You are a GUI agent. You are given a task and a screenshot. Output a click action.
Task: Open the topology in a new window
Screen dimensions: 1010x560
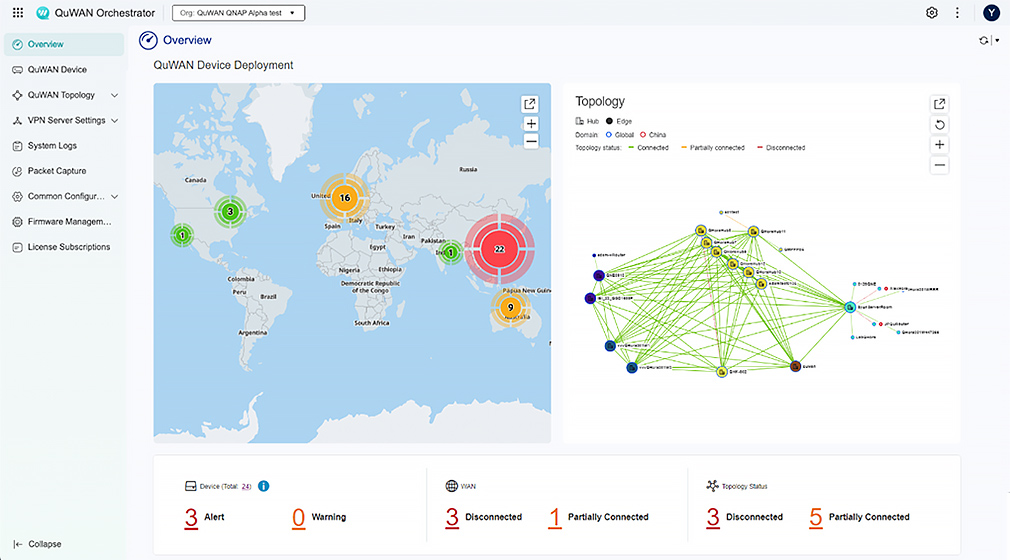coord(939,104)
